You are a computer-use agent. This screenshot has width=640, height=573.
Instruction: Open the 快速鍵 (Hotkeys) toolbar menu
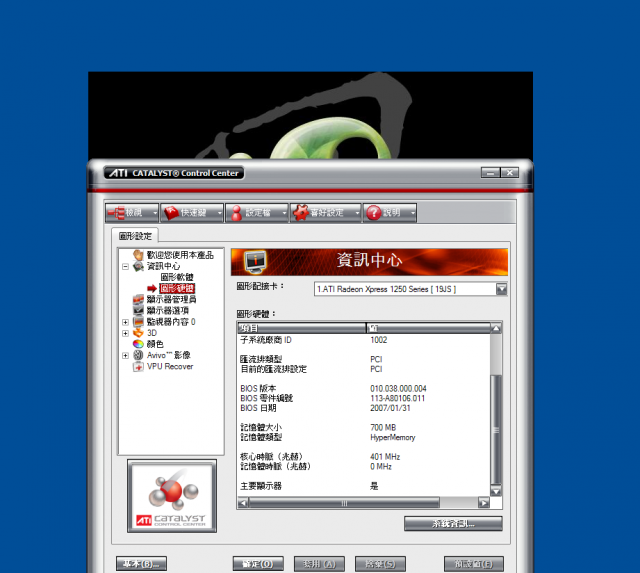(x=192, y=213)
